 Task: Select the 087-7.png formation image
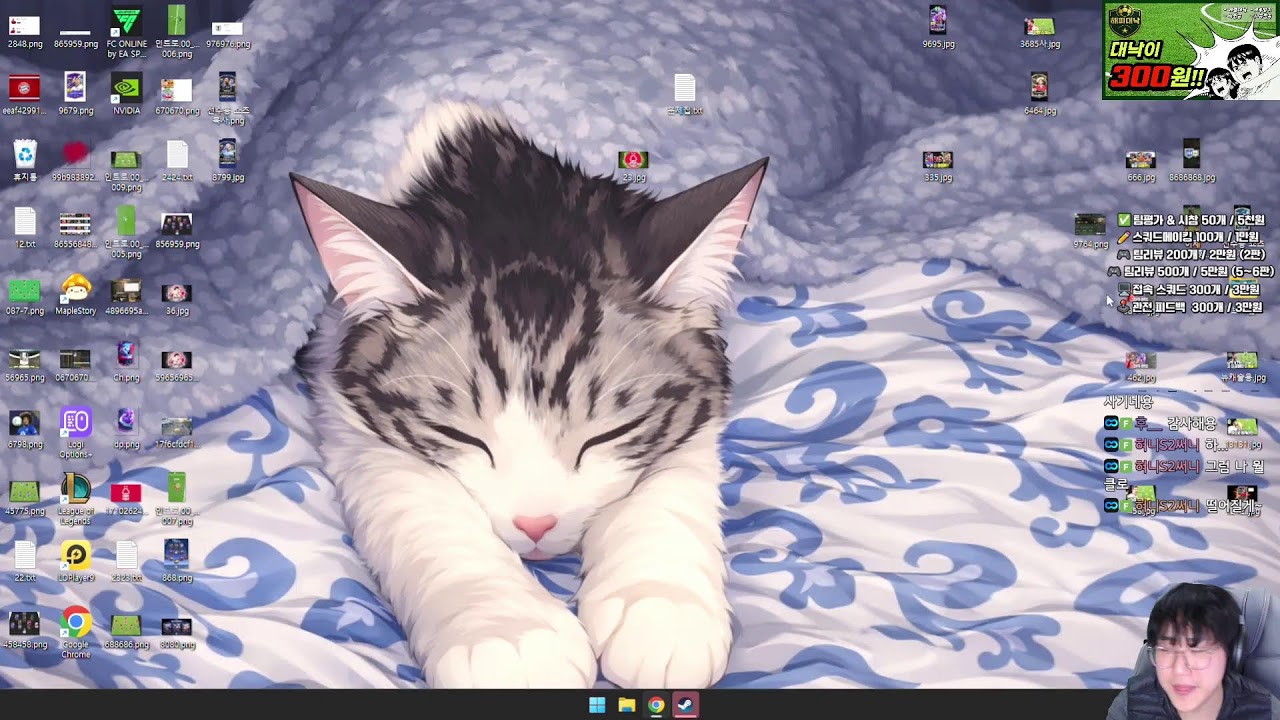[25, 292]
